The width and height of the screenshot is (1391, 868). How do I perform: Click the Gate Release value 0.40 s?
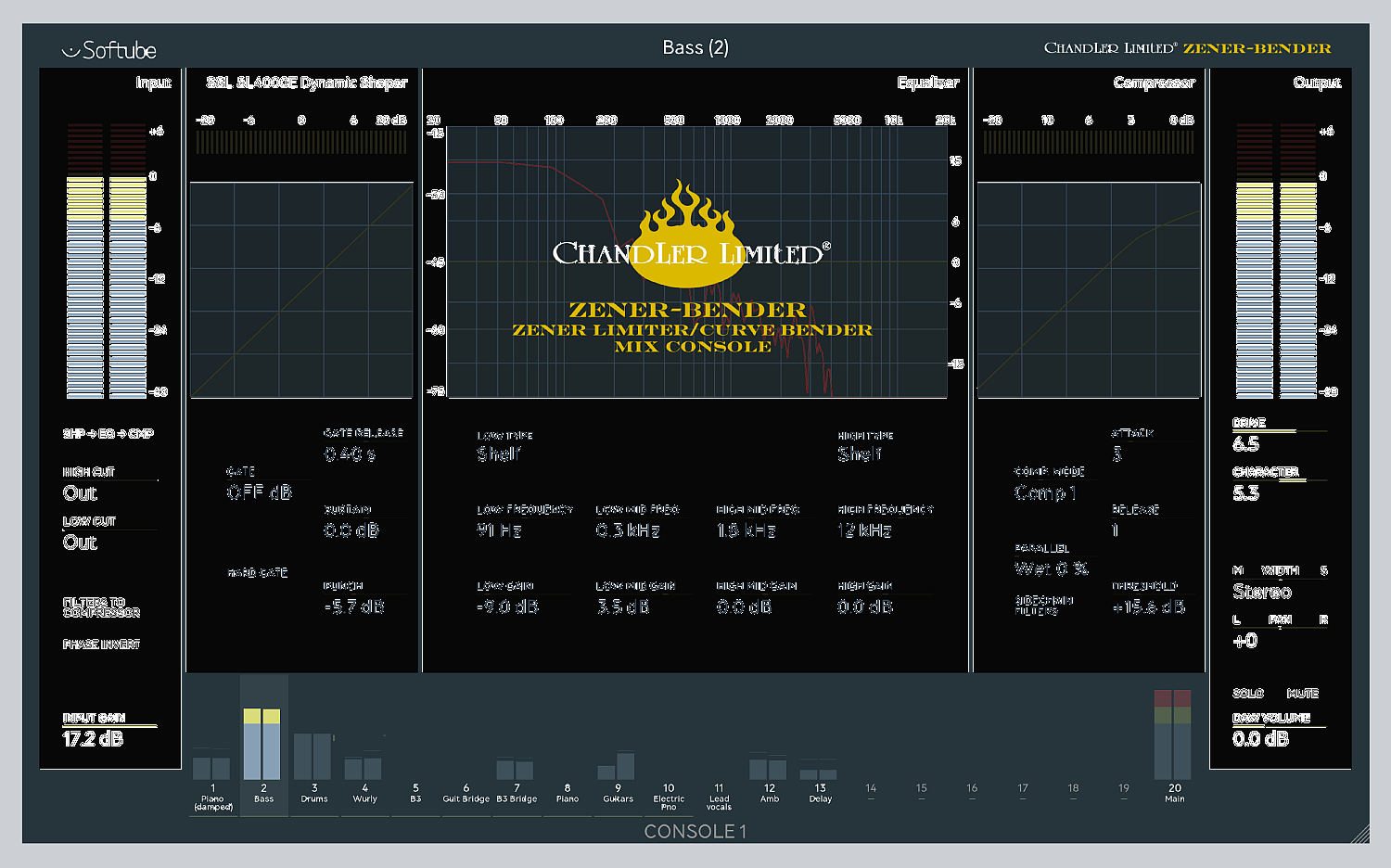pyautogui.click(x=350, y=454)
